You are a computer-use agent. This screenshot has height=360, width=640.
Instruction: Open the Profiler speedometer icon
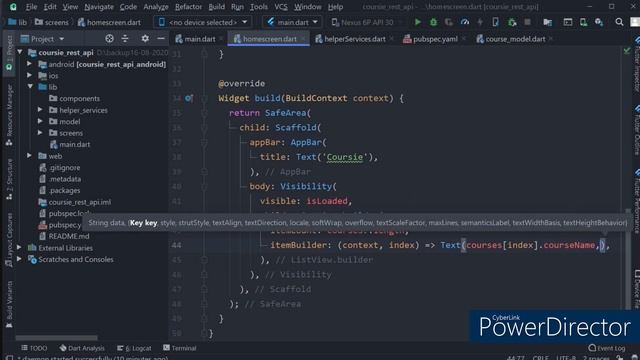(x=464, y=22)
